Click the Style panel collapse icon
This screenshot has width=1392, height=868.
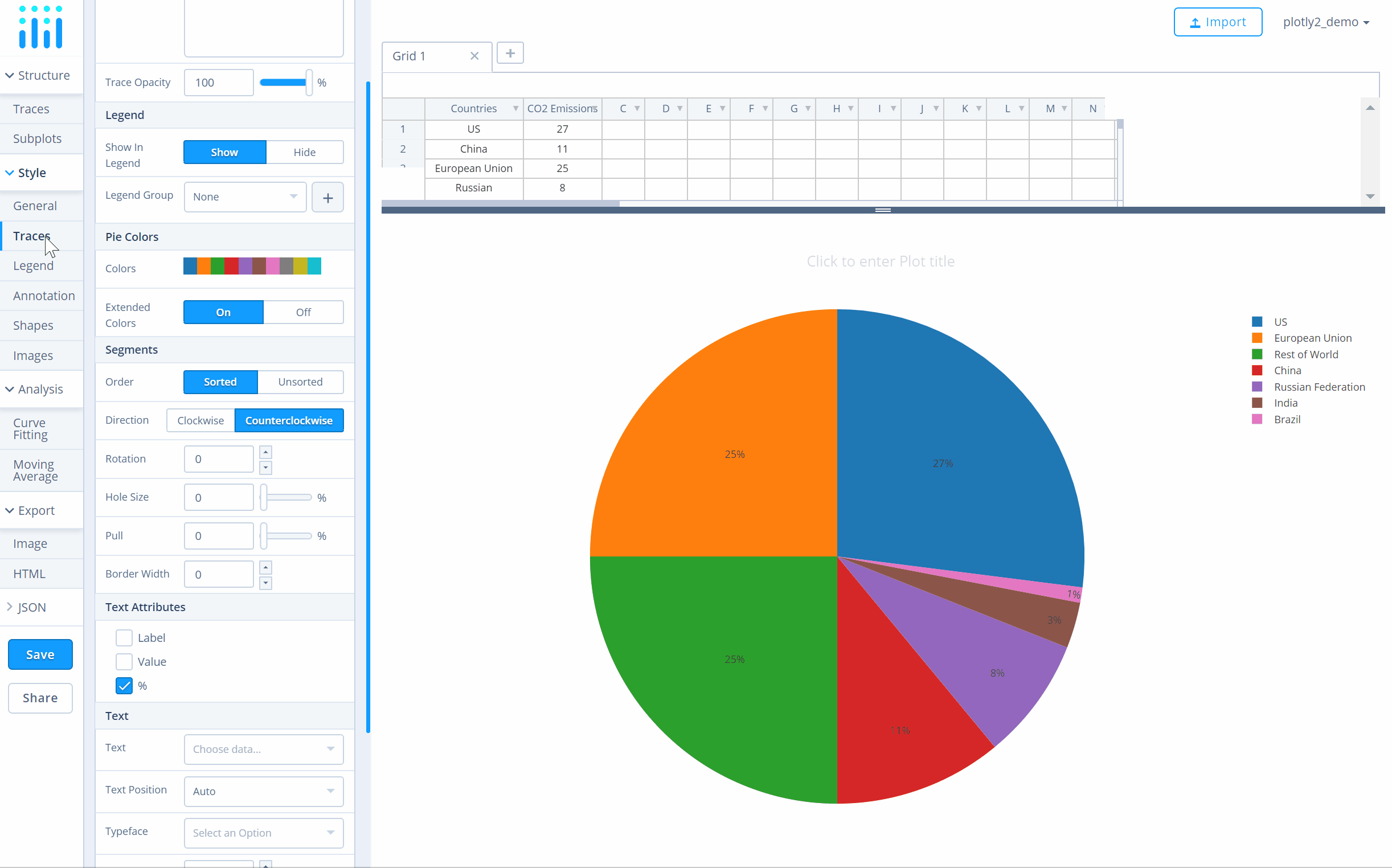10,172
